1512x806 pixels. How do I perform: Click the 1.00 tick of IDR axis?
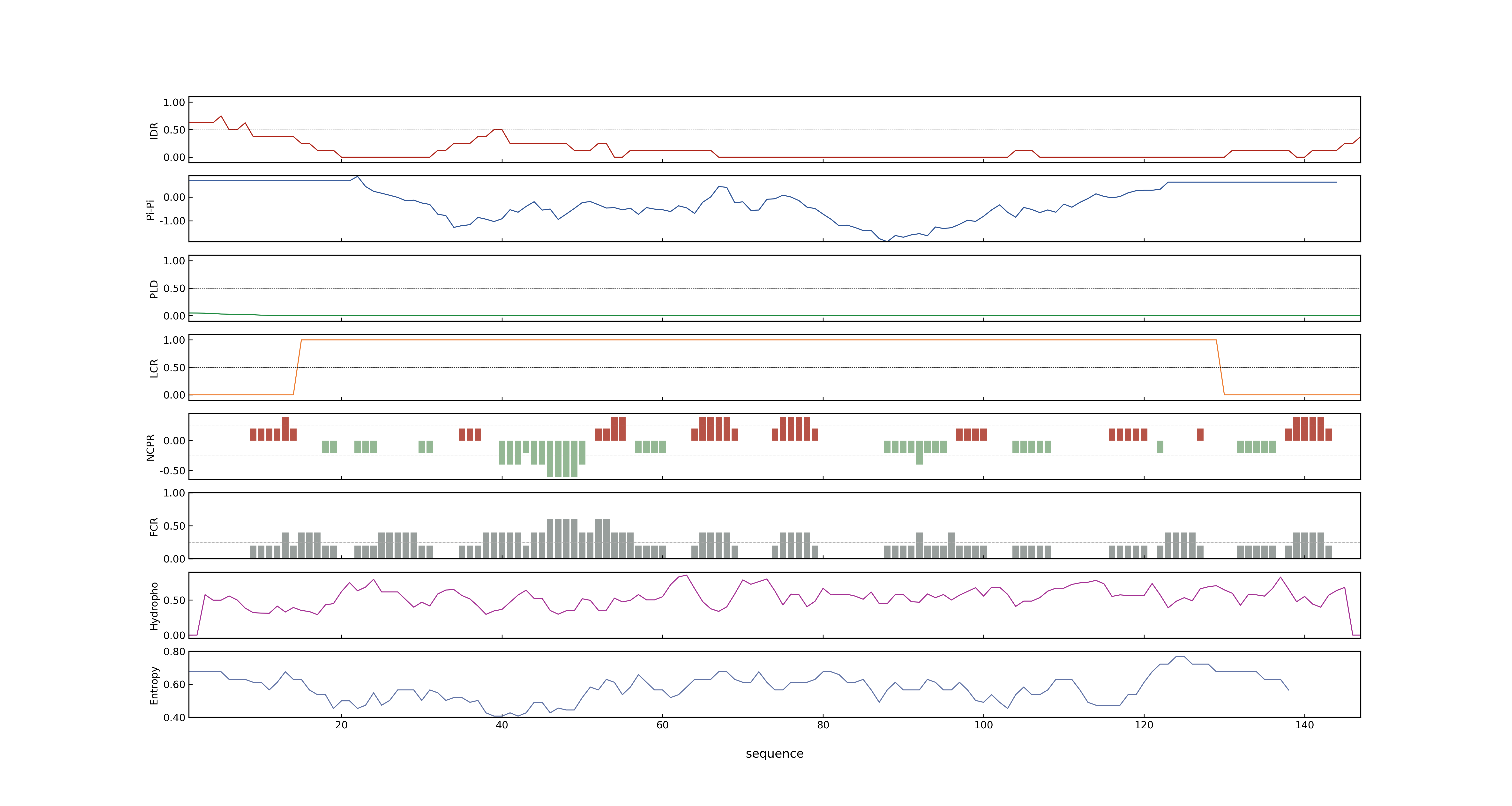point(174,103)
